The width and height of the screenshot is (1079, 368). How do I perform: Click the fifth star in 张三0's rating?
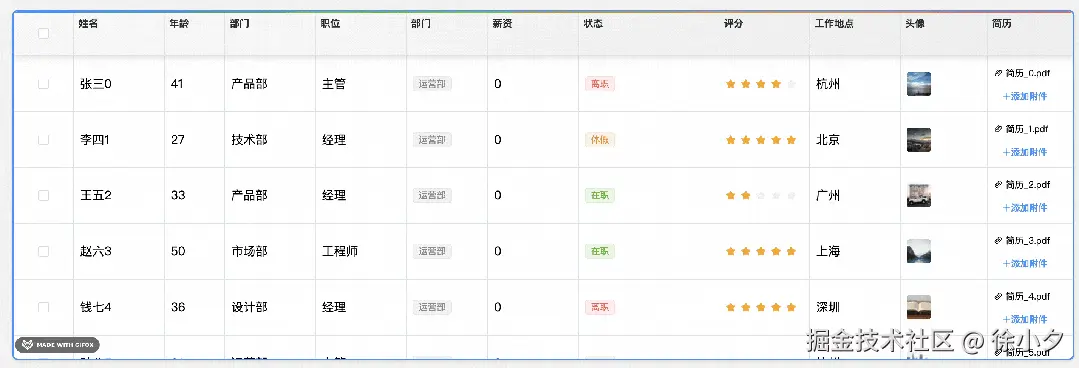point(791,84)
